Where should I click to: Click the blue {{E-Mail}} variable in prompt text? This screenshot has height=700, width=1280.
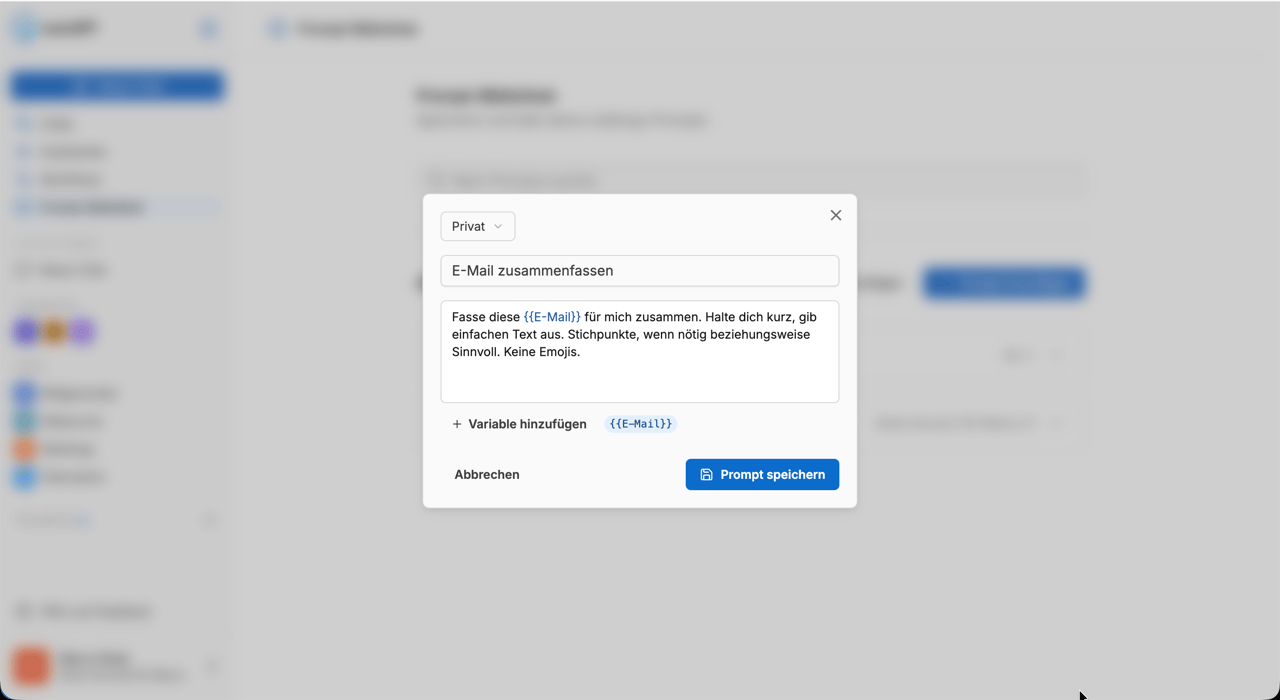coord(552,317)
